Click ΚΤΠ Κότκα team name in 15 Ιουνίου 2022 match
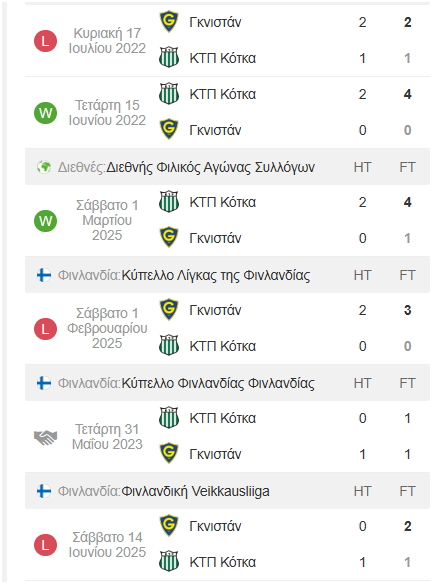This screenshot has height=584, width=436. [x=223, y=94]
